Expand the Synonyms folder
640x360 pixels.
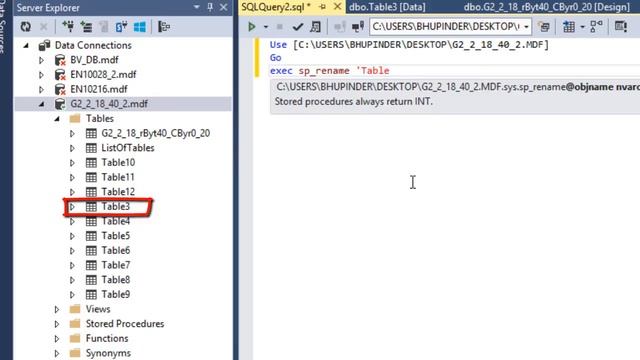[x=57, y=353]
